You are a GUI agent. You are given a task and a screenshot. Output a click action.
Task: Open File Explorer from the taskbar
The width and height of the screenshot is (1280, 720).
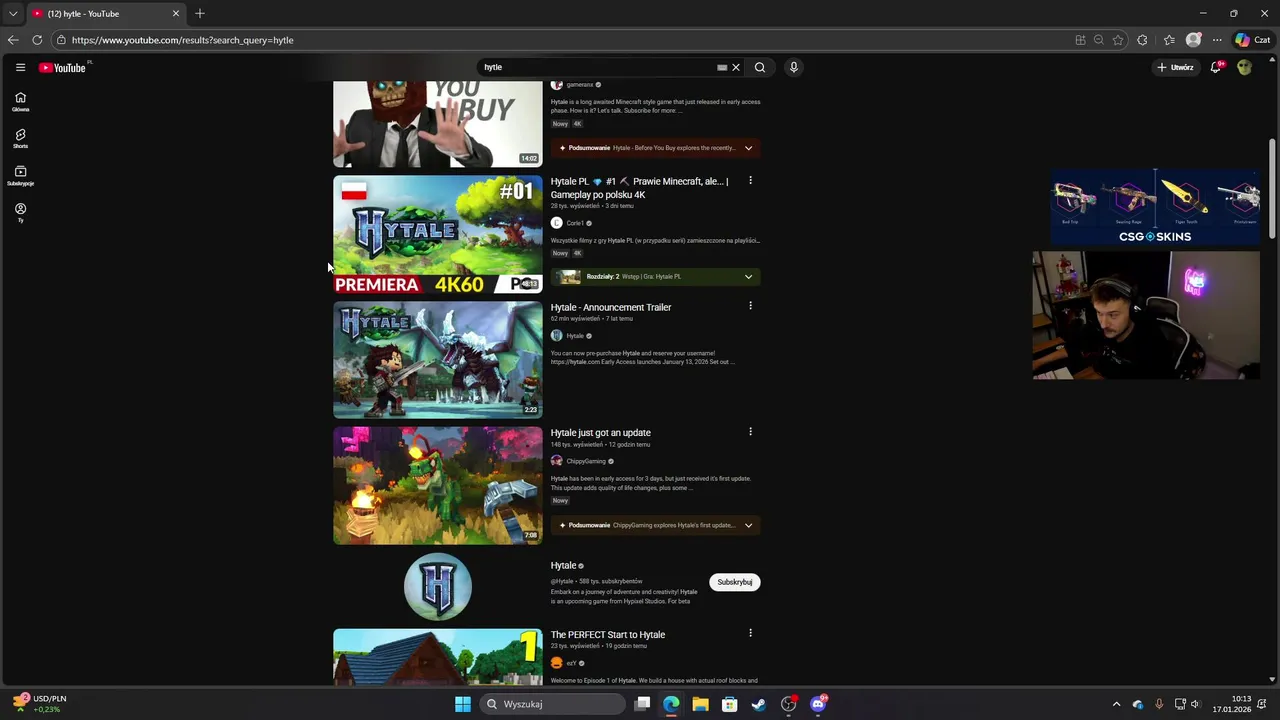click(x=700, y=704)
